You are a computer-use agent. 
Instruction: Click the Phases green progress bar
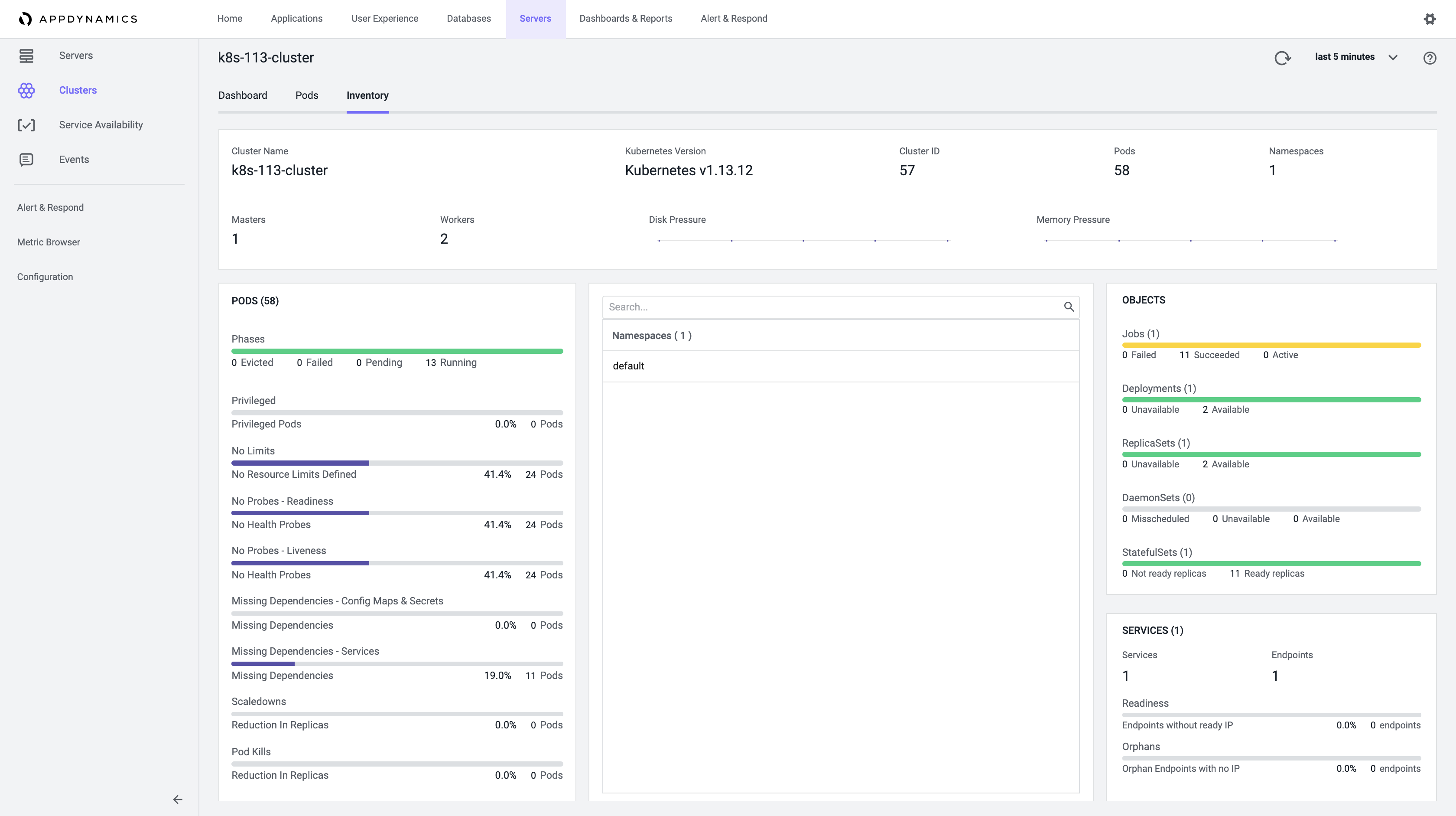(397, 351)
